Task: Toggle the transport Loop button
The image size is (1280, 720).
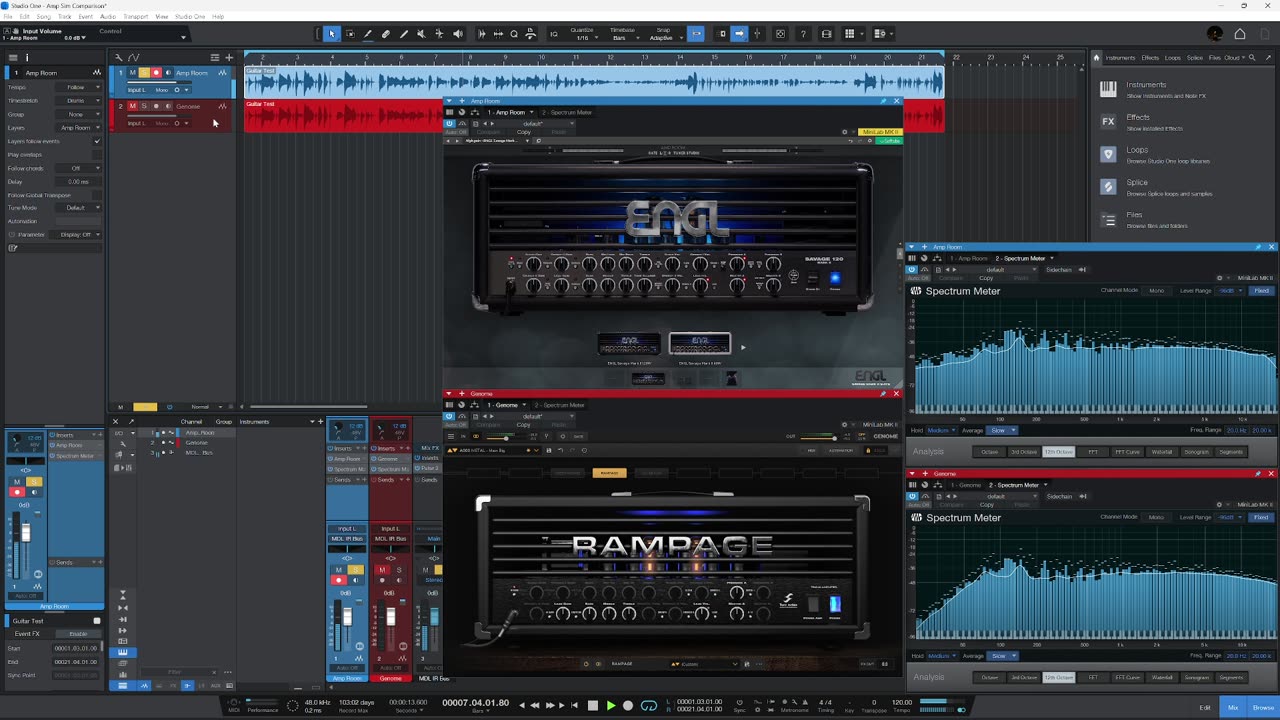Action: (x=649, y=705)
